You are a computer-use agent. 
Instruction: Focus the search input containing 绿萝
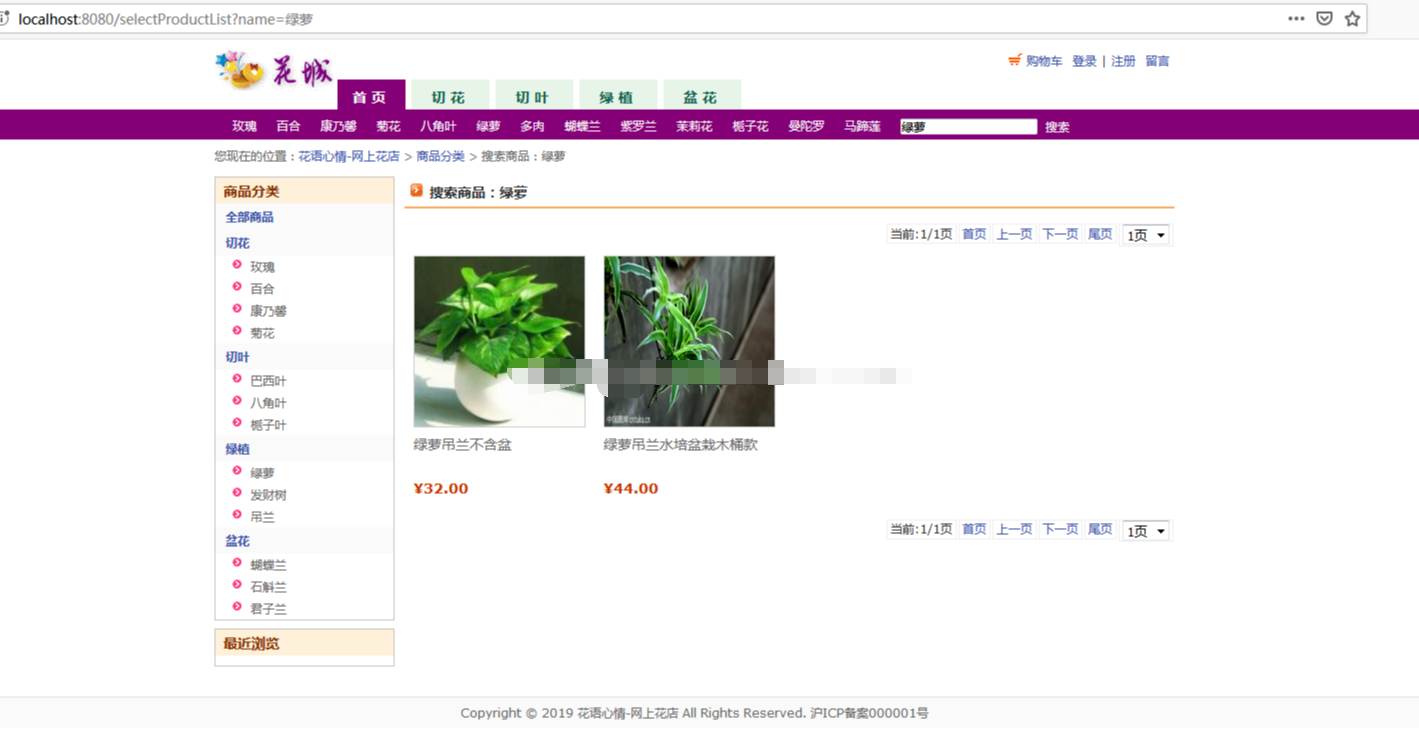coord(968,126)
